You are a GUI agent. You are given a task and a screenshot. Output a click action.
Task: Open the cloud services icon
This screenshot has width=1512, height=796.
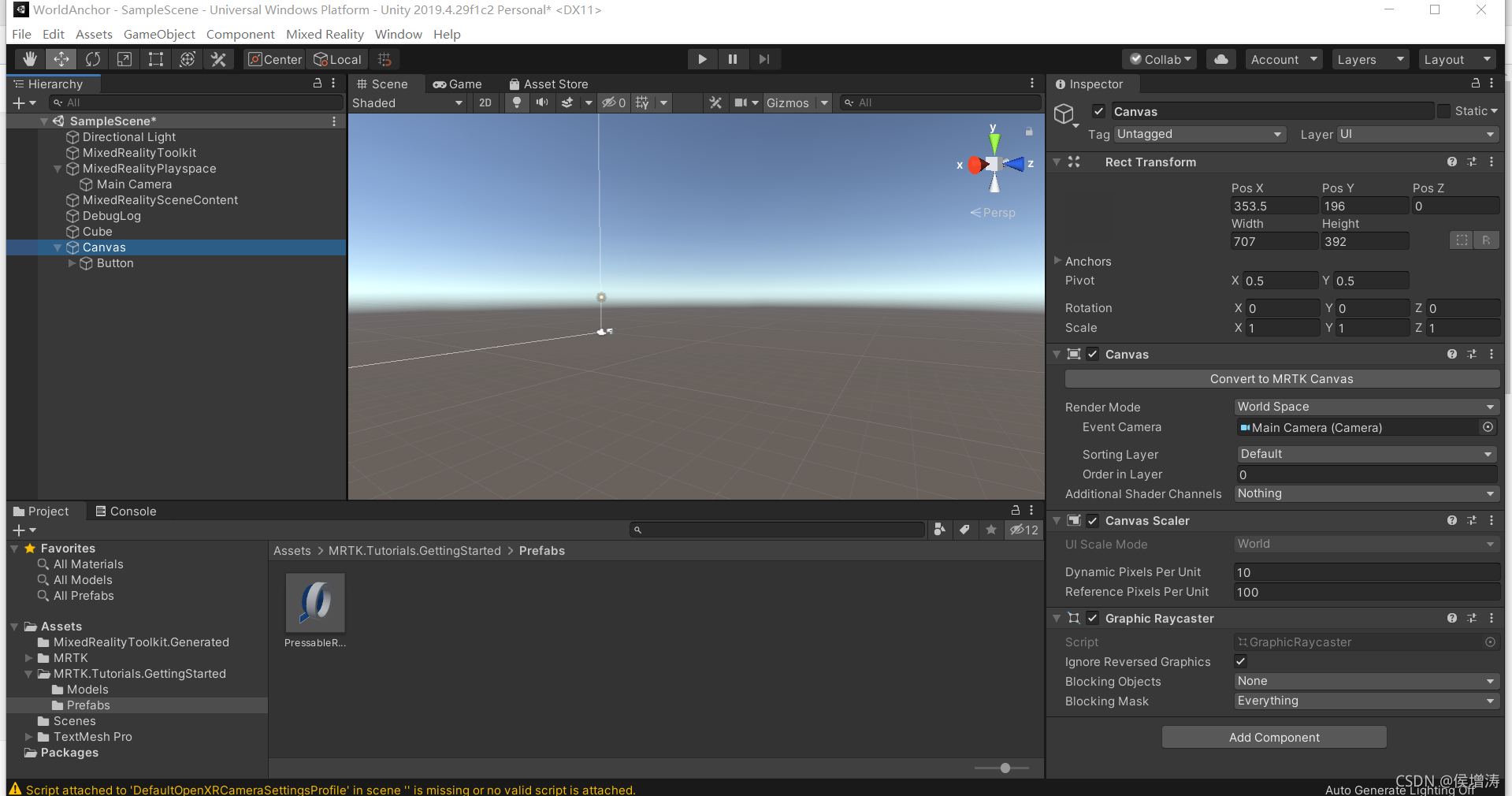pos(1220,59)
